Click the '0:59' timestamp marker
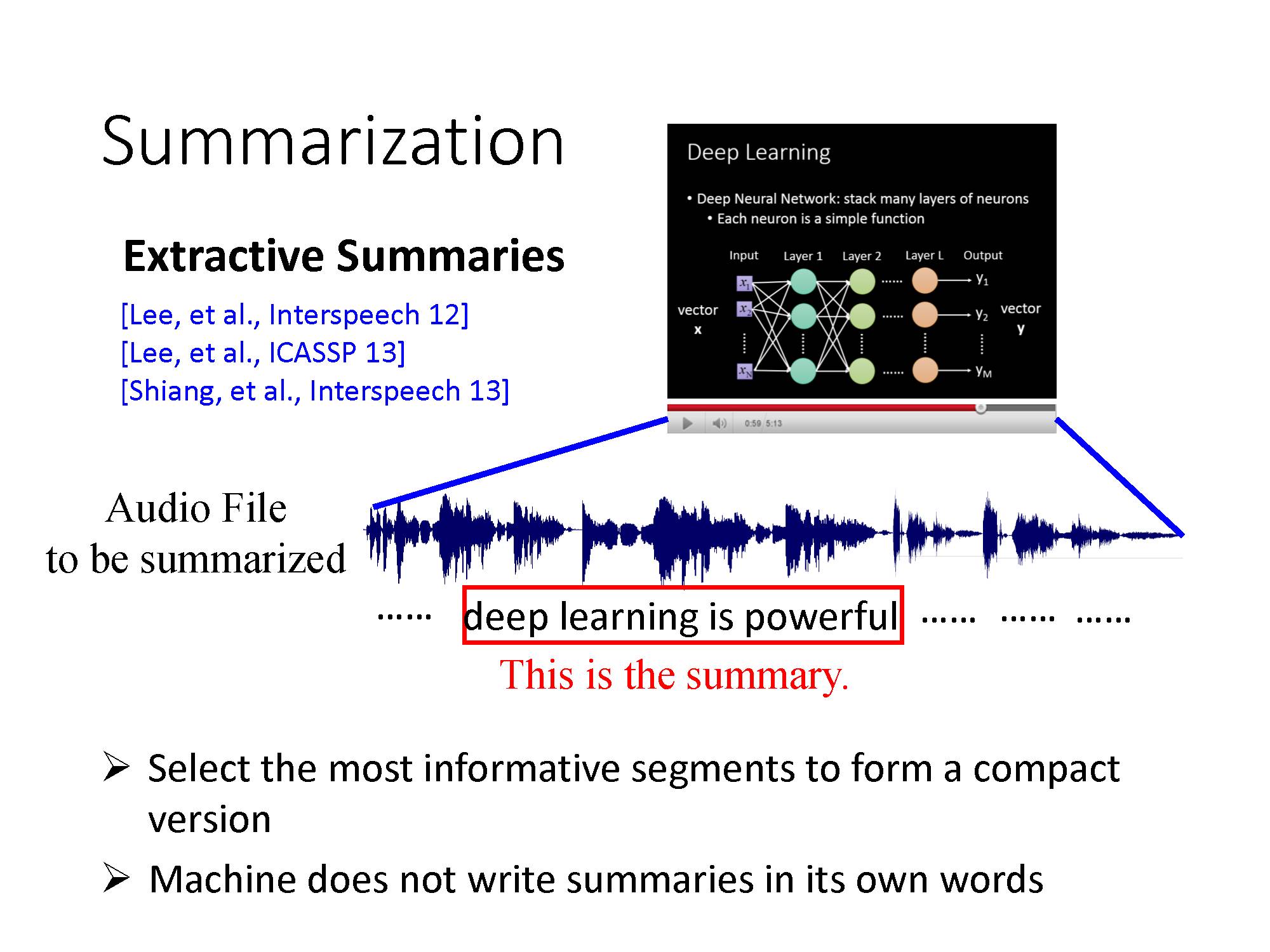 [x=754, y=422]
